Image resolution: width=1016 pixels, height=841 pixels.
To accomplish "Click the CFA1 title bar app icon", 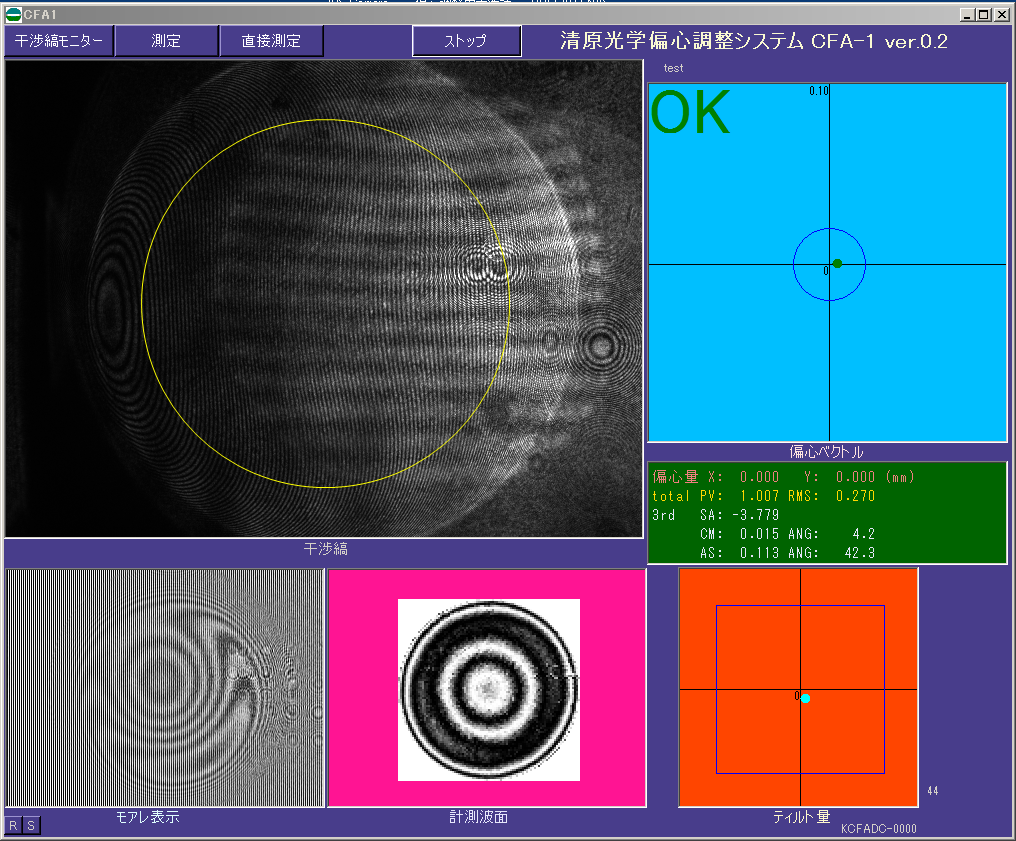I will [13, 15].
